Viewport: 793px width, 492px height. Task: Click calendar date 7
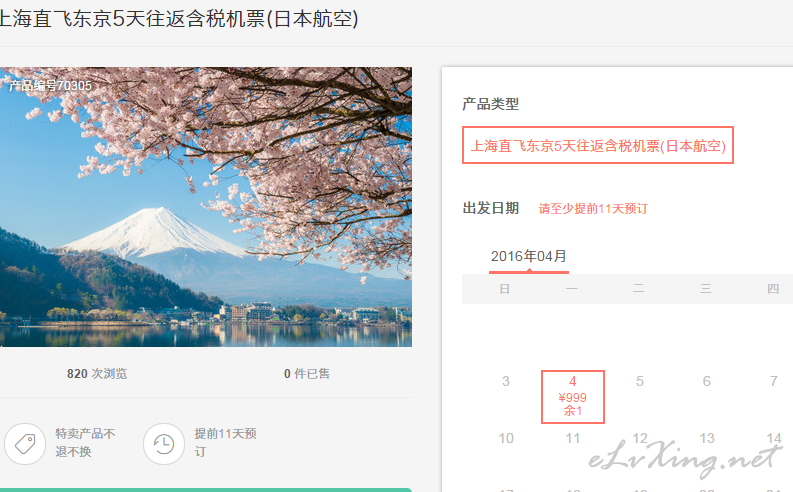click(x=774, y=381)
